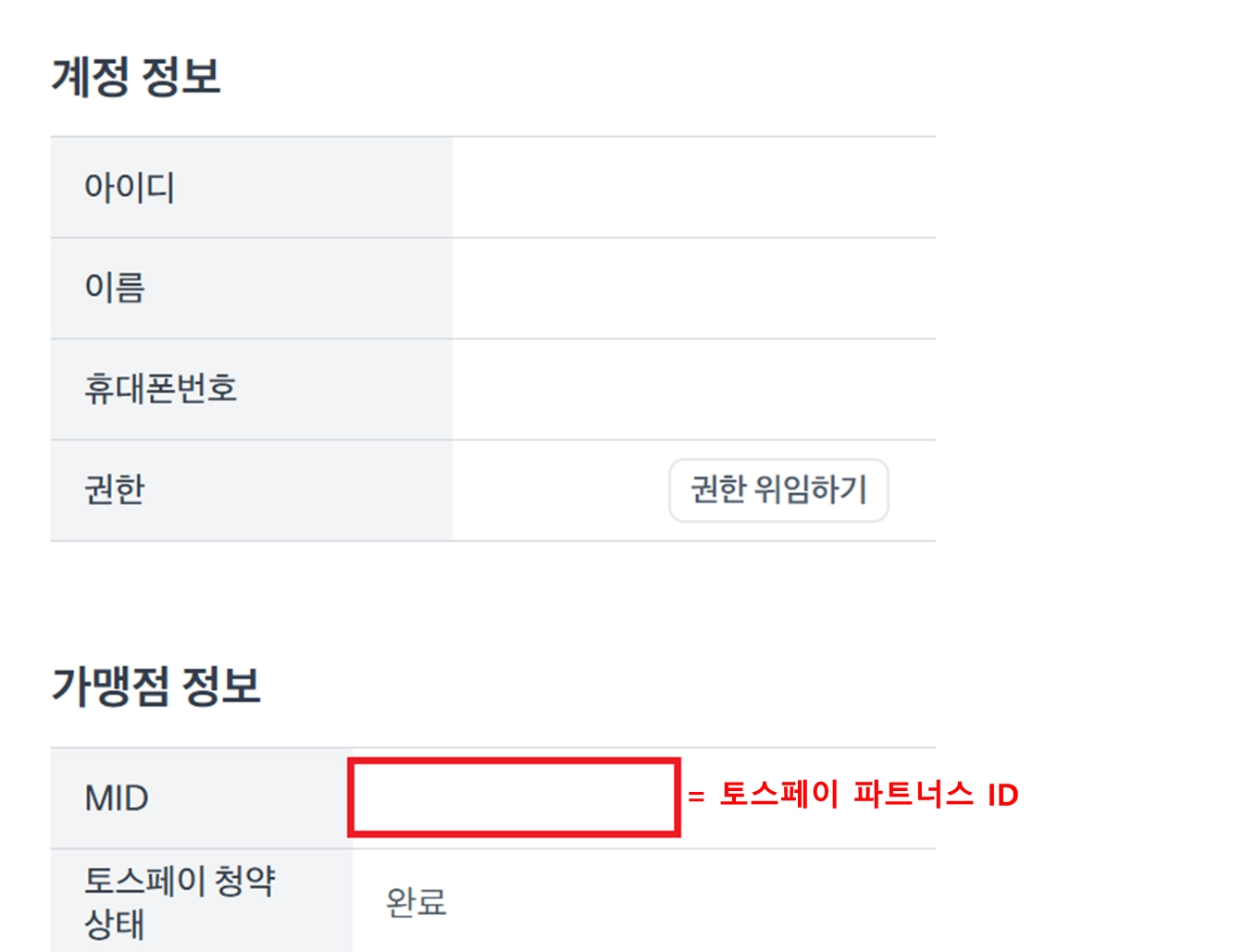Click the red 파트너스 annotation word
The image size is (1244, 952).
click(x=914, y=794)
